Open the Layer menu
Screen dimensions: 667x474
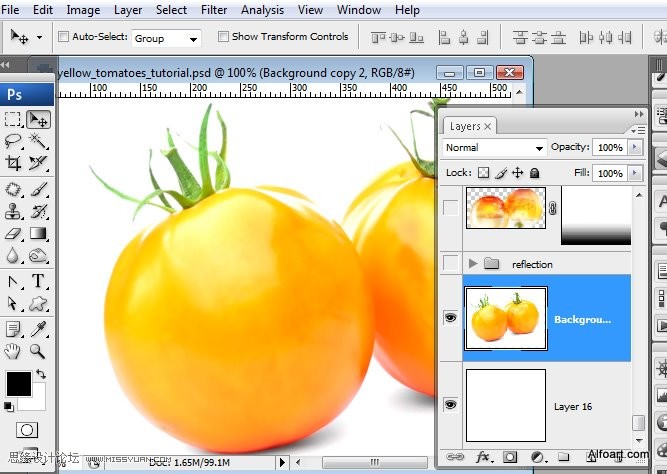pyautogui.click(x=128, y=9)
